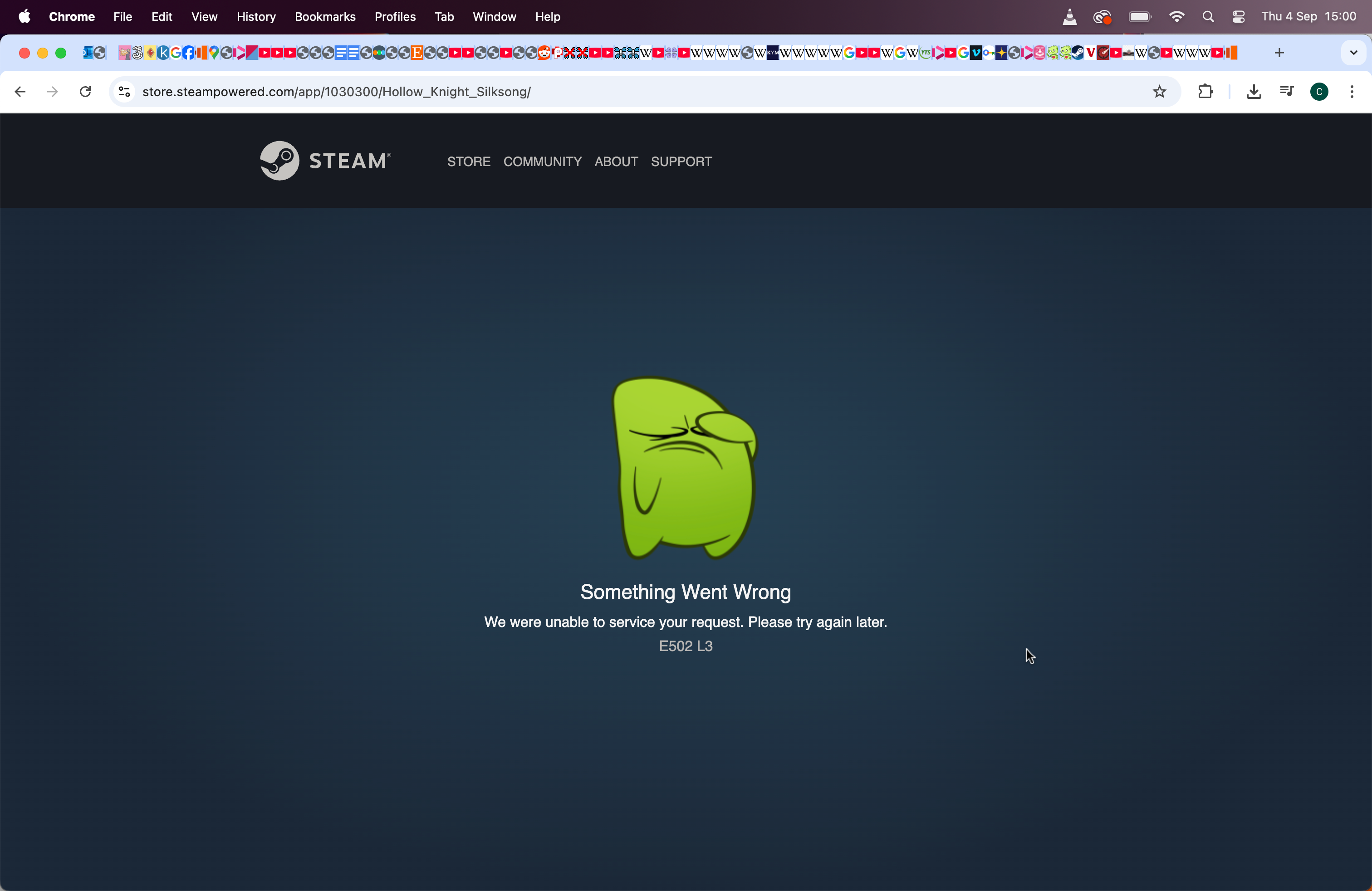Viewport: 1372px width, 891px height.
Task: Switch to the blue key icon tab
Action: coord(988,53)
